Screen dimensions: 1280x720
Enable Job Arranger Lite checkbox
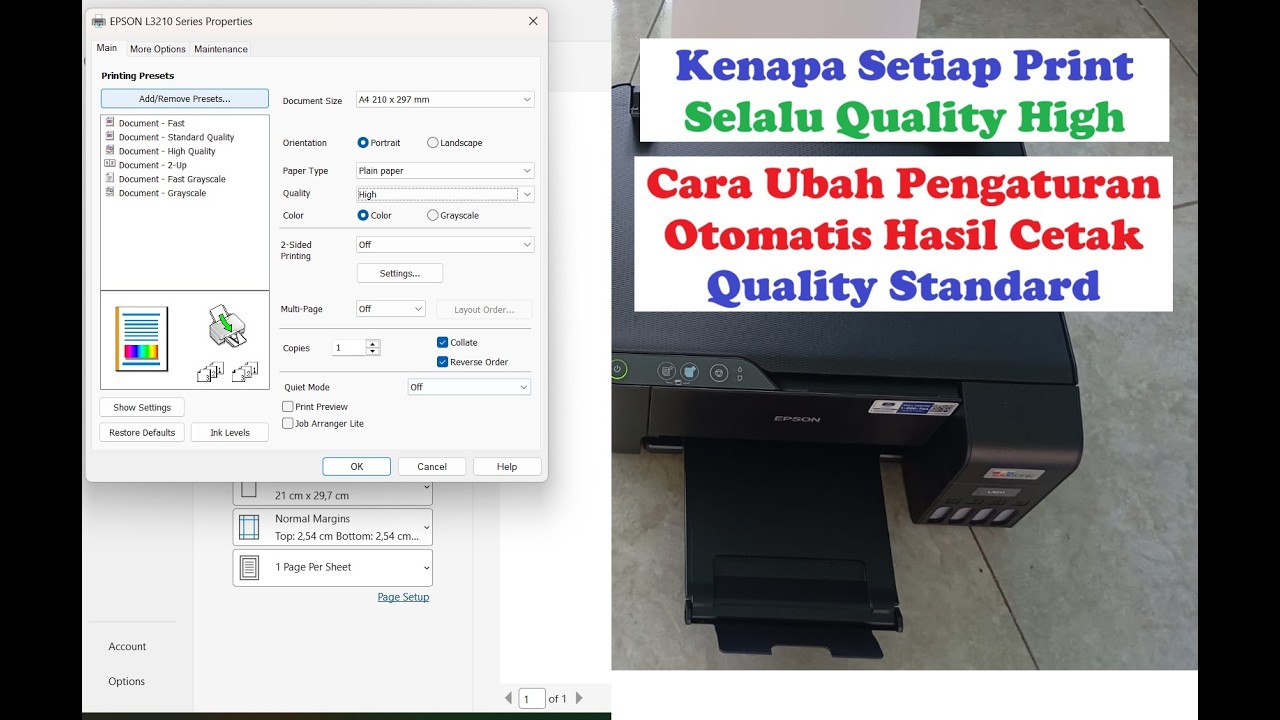point(288,424)
